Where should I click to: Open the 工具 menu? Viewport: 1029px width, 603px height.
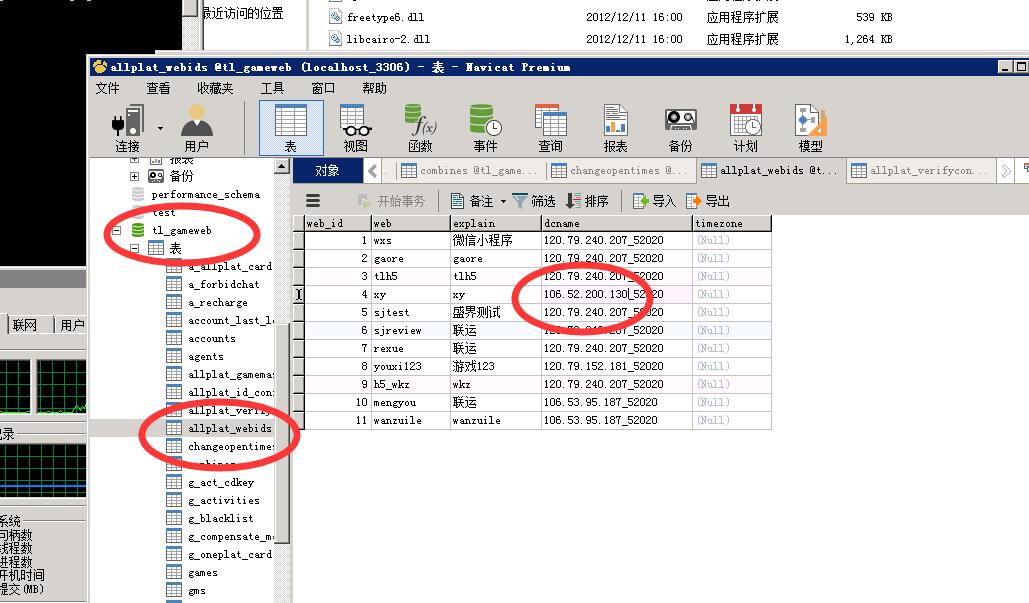(272, 88)
